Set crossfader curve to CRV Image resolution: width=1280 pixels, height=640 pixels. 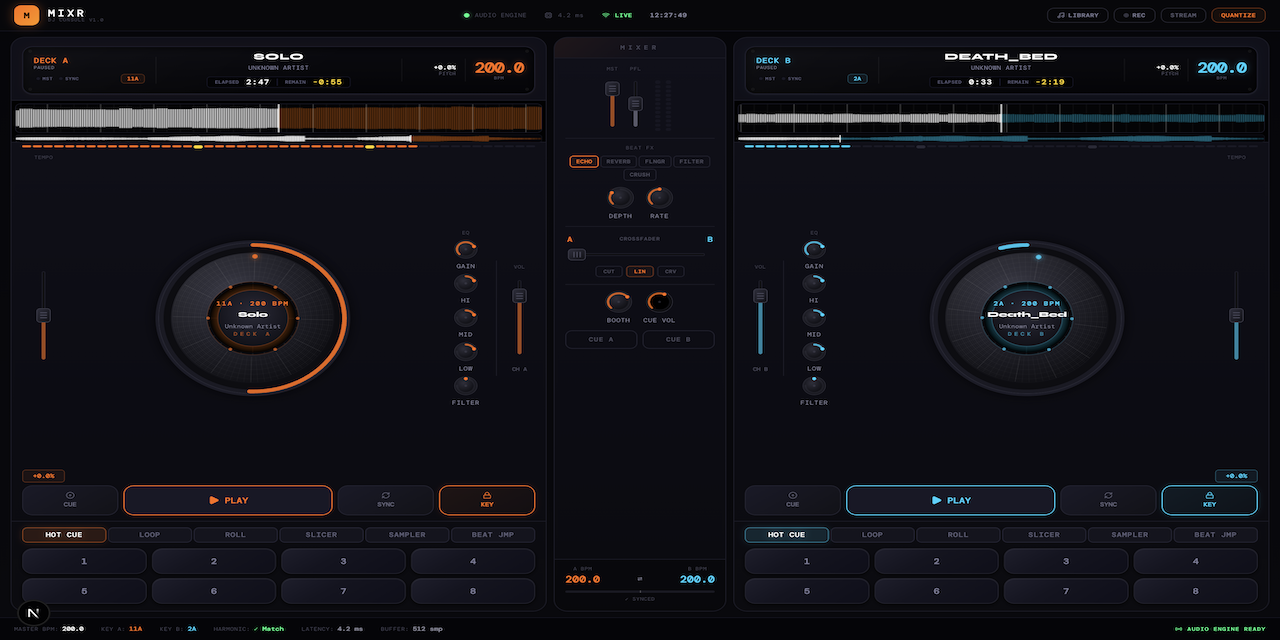(x=671, y=271)
